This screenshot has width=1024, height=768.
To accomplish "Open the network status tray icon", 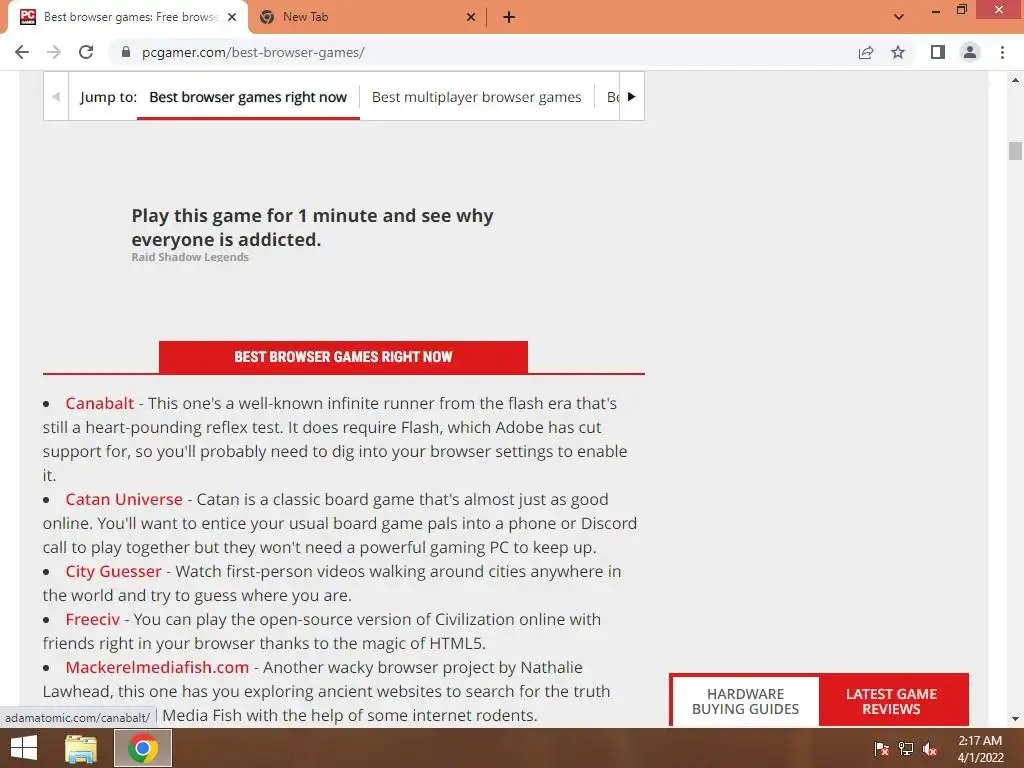I will (x=906, y=749).
